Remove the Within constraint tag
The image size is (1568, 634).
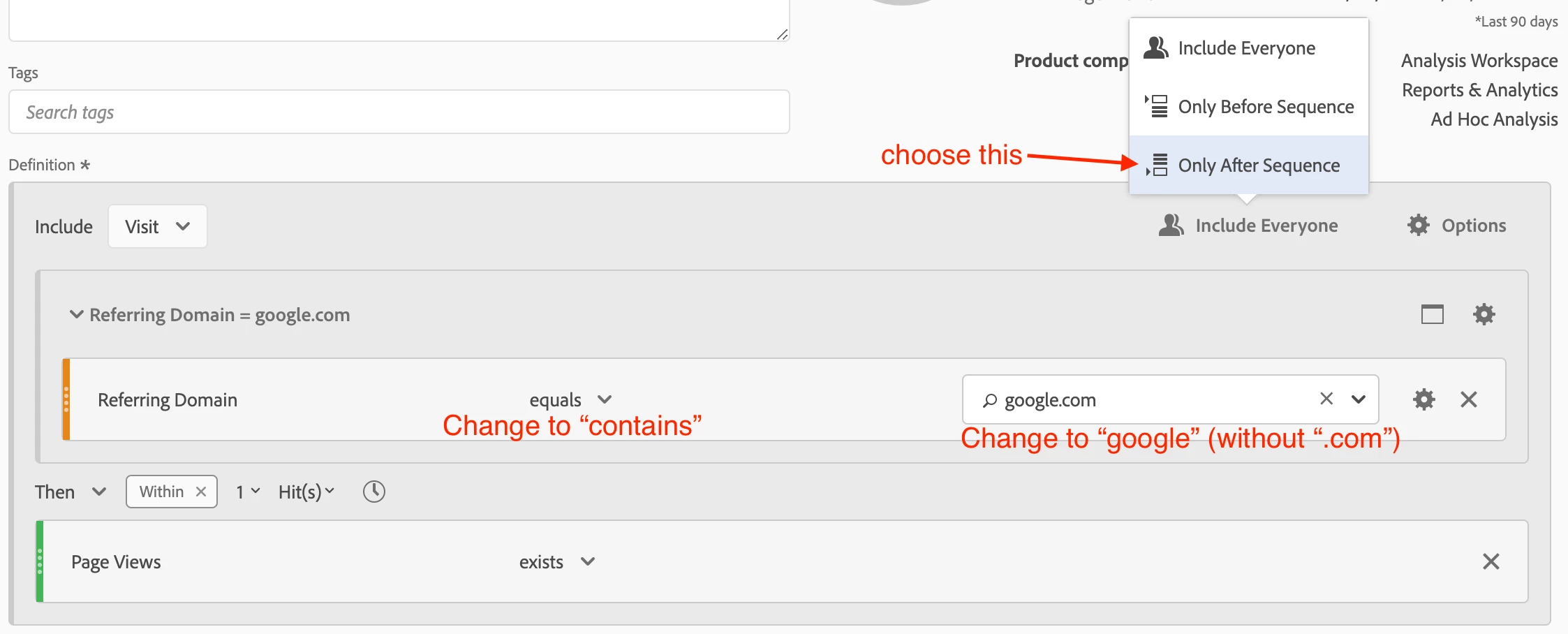click(201, 492)
